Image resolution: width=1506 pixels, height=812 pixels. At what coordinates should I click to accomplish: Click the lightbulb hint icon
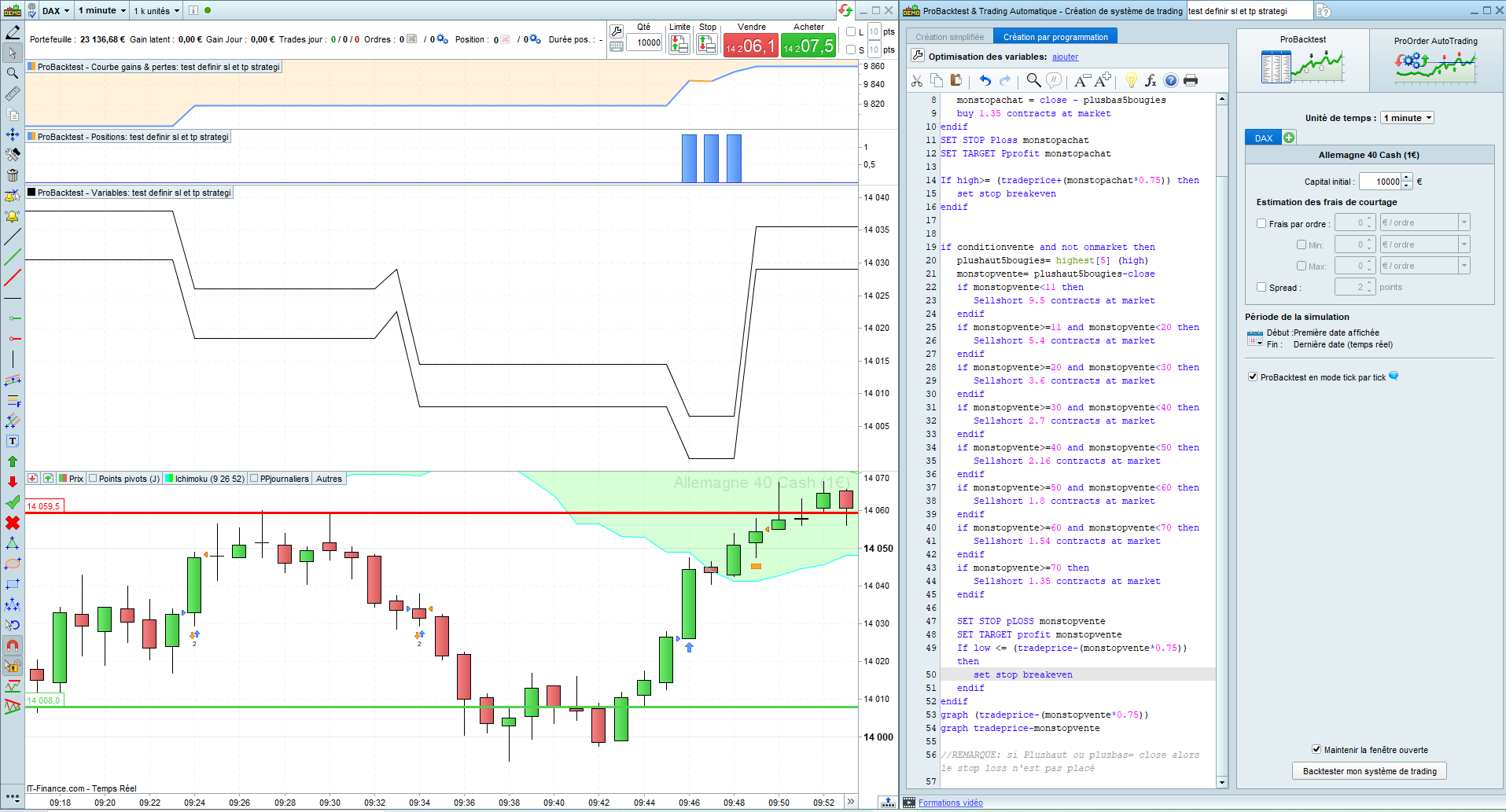(1131, 80)
